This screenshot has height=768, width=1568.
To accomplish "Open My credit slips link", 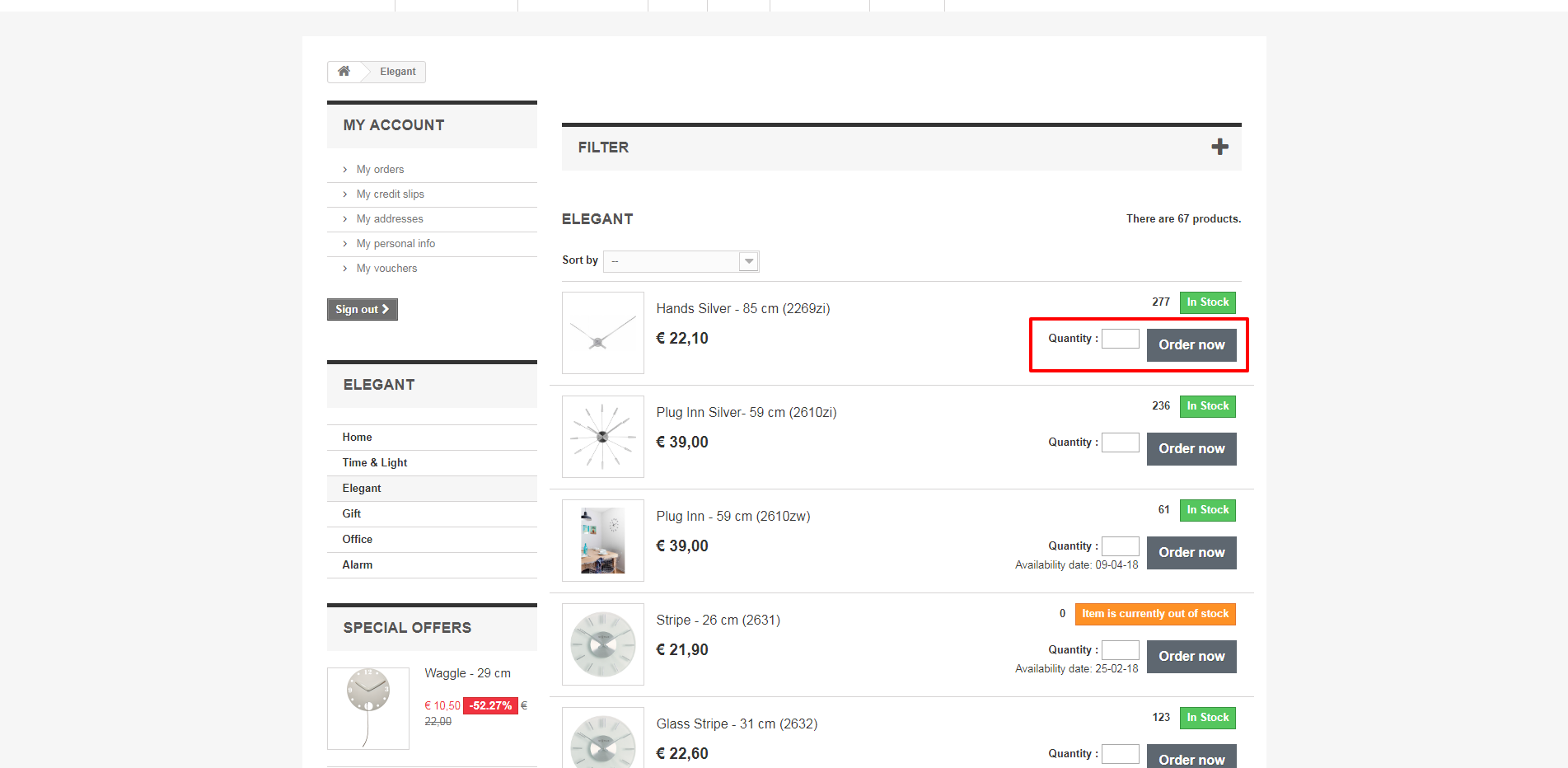I will pos(390,194).
